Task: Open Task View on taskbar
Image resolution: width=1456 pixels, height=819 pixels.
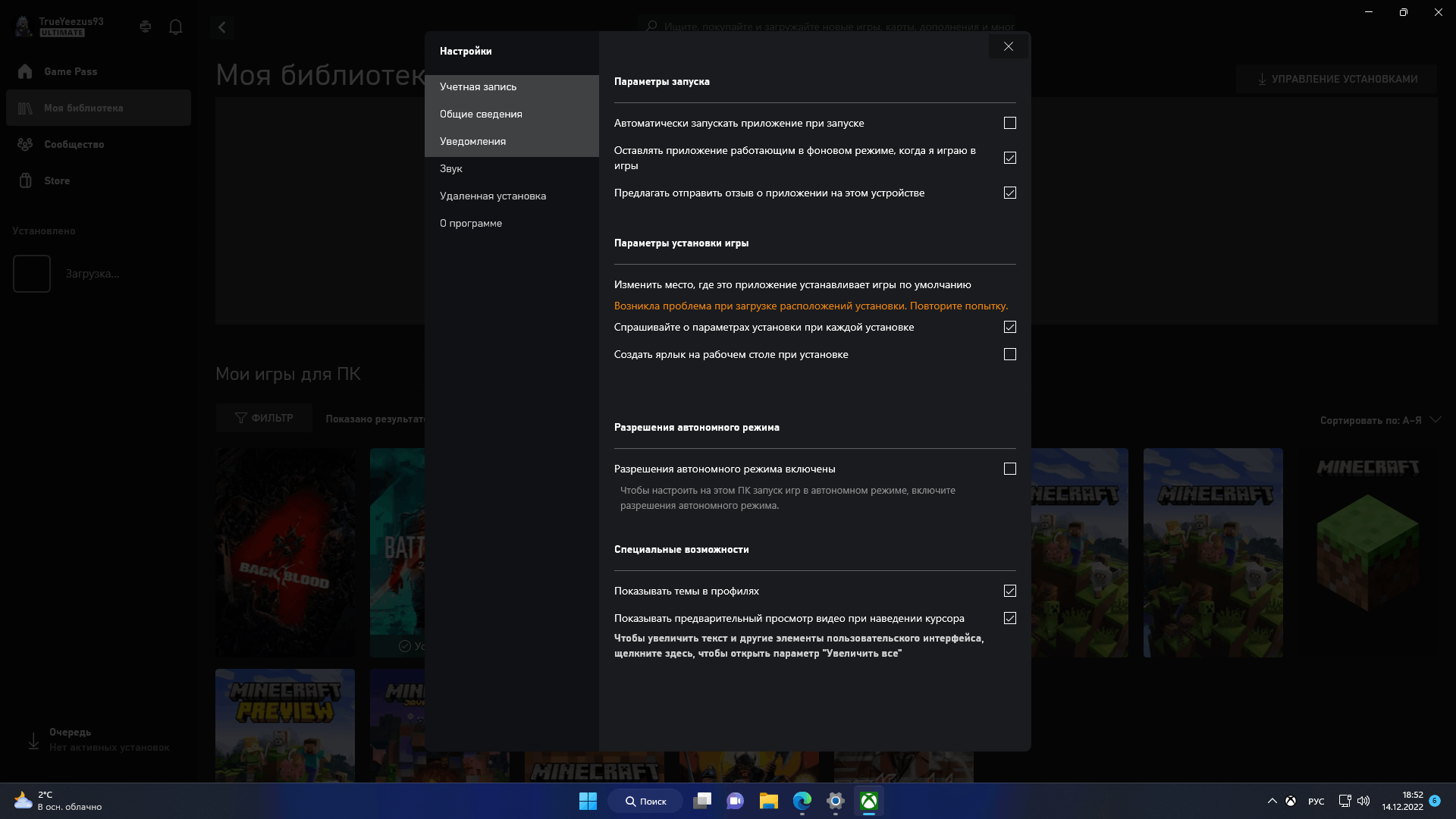Action: click(x=702, y=801)
